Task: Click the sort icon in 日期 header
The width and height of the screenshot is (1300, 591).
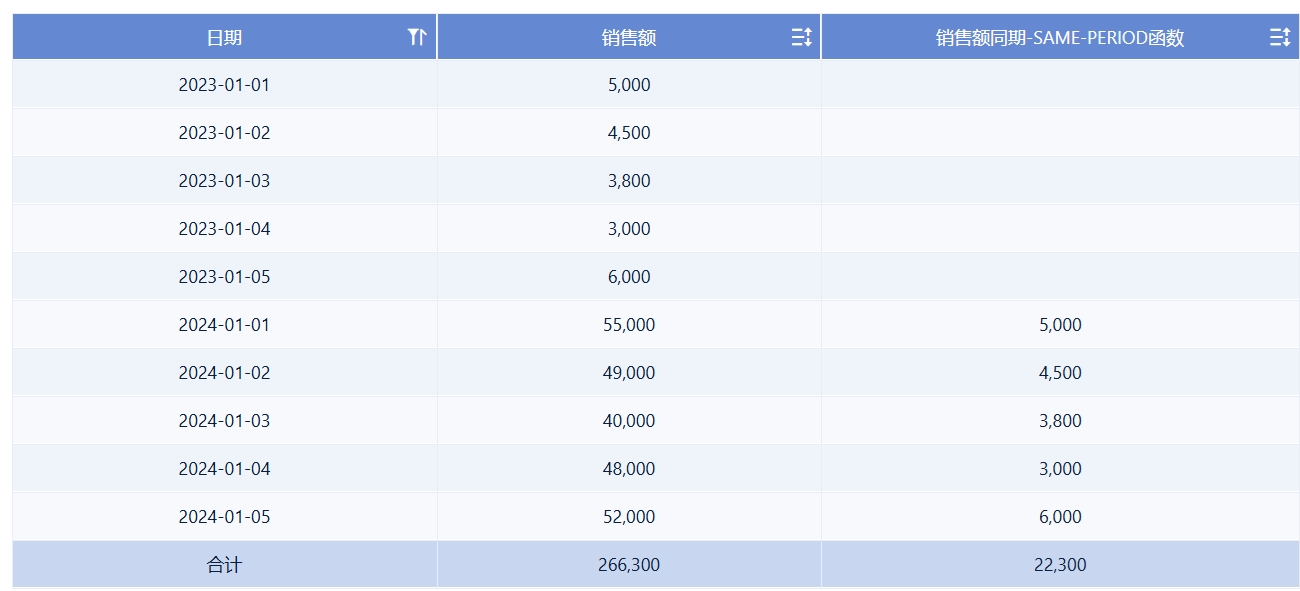Action: pyautogui.click(x=417, y=37)
